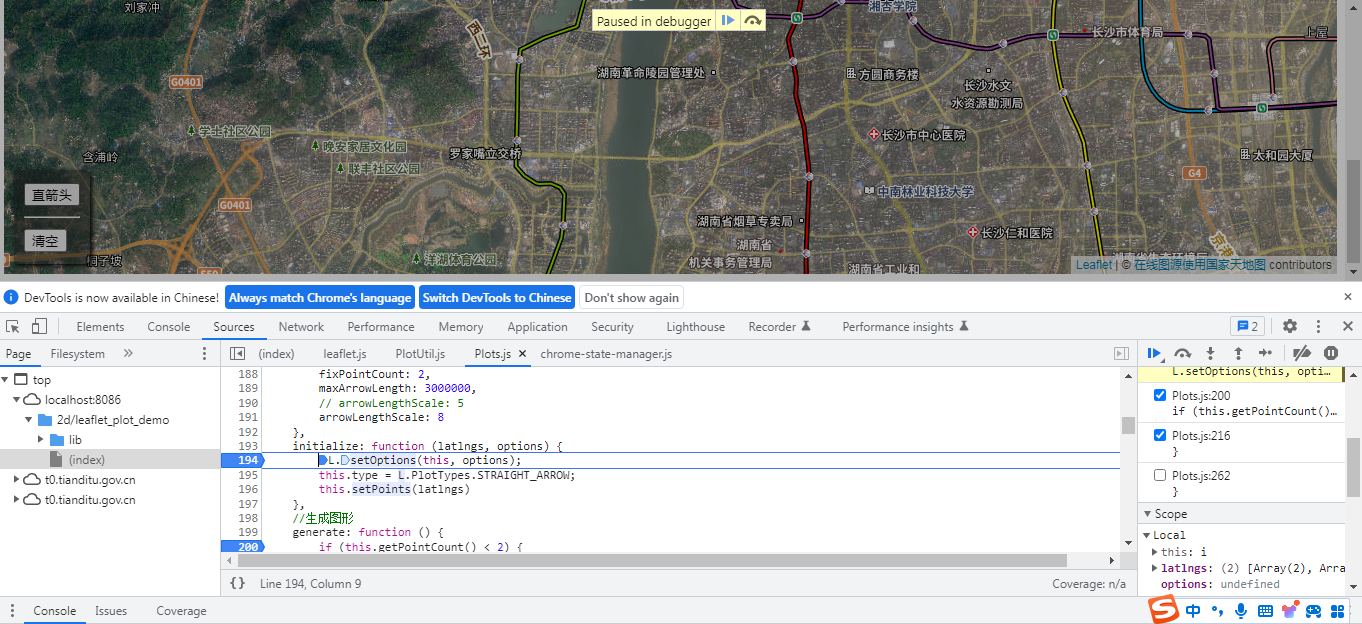Screen dimensions: 1362x624
Task: Collapse the 2d/leaflet_plot_demo folder
Action: tap(29, 420)
